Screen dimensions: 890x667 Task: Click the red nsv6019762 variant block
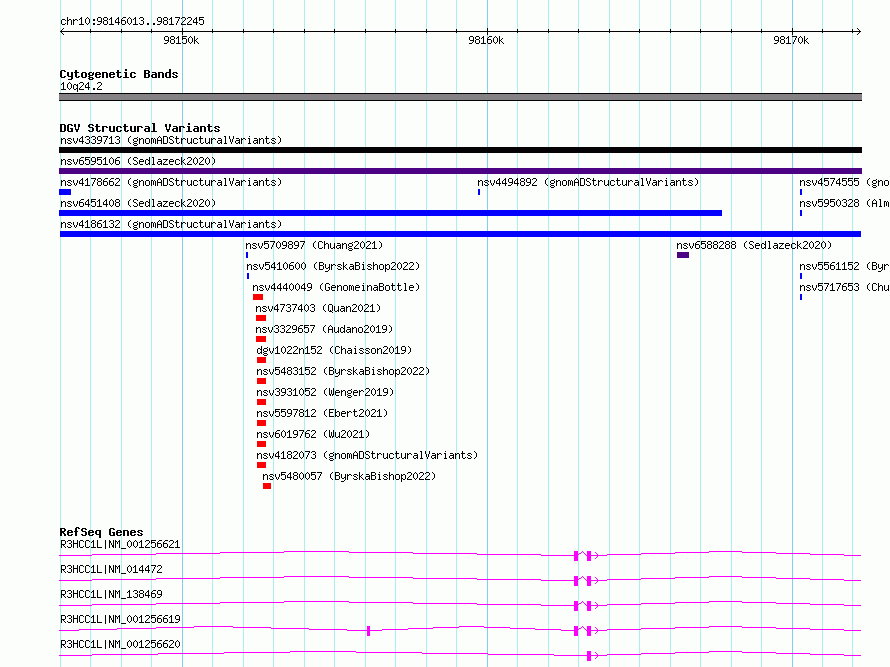pyautogui.click(x=262, y=444)
